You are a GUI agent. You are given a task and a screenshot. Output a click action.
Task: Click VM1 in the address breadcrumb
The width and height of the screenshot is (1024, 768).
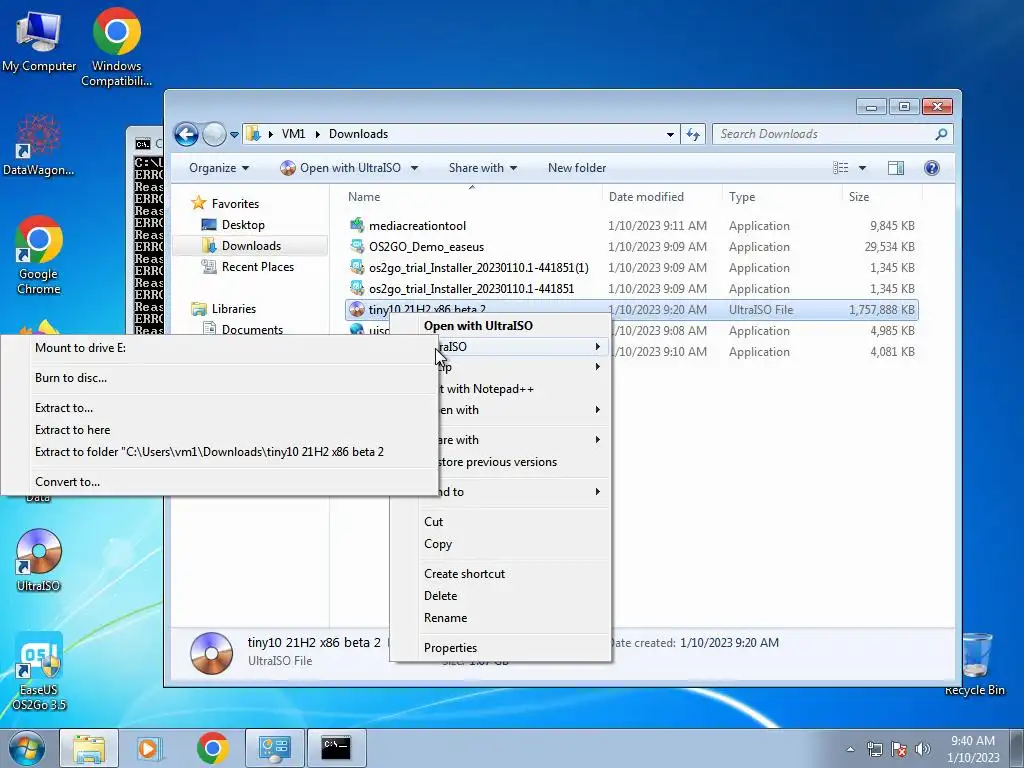[293, 134]
